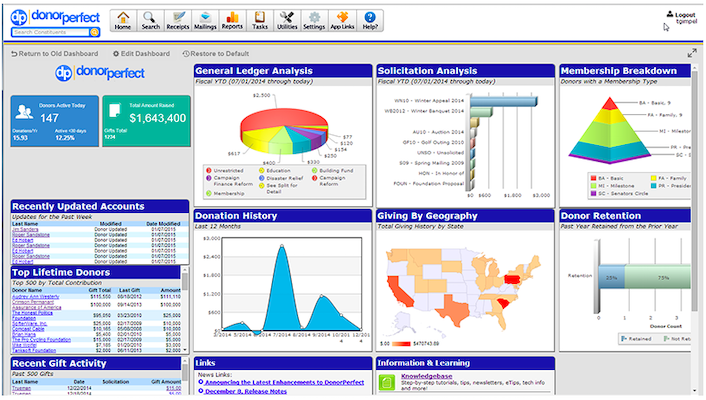Click the green Knowledgebase document icon

click(386, 382)
